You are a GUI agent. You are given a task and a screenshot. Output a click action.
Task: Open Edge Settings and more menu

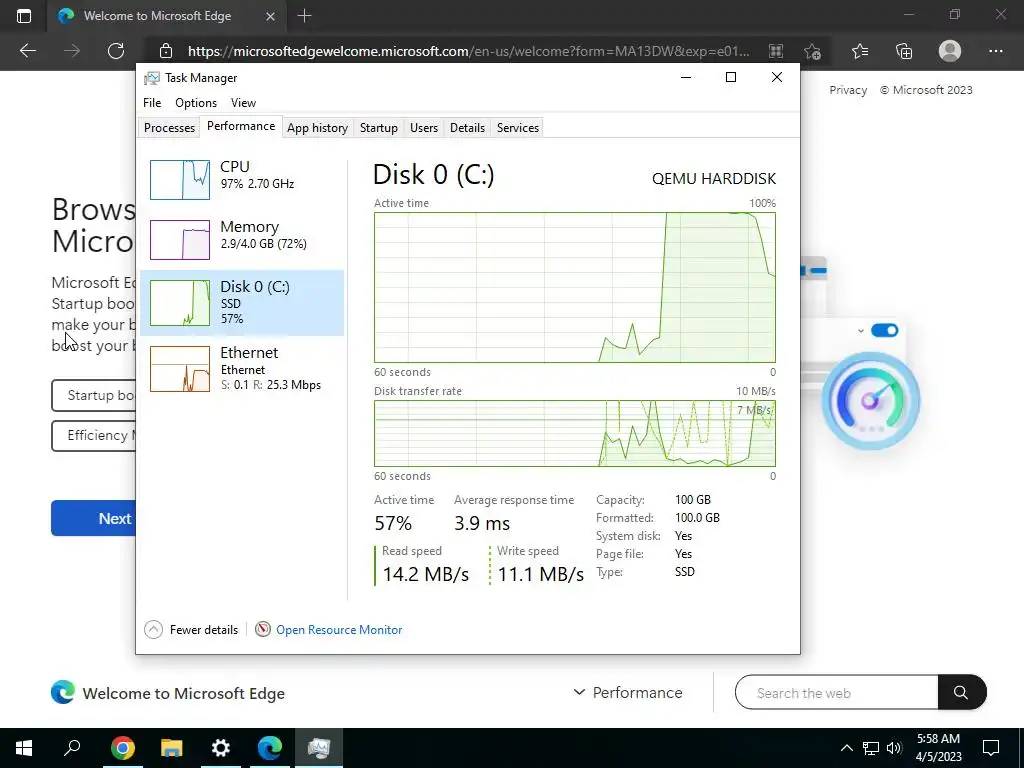coord(995,50)
